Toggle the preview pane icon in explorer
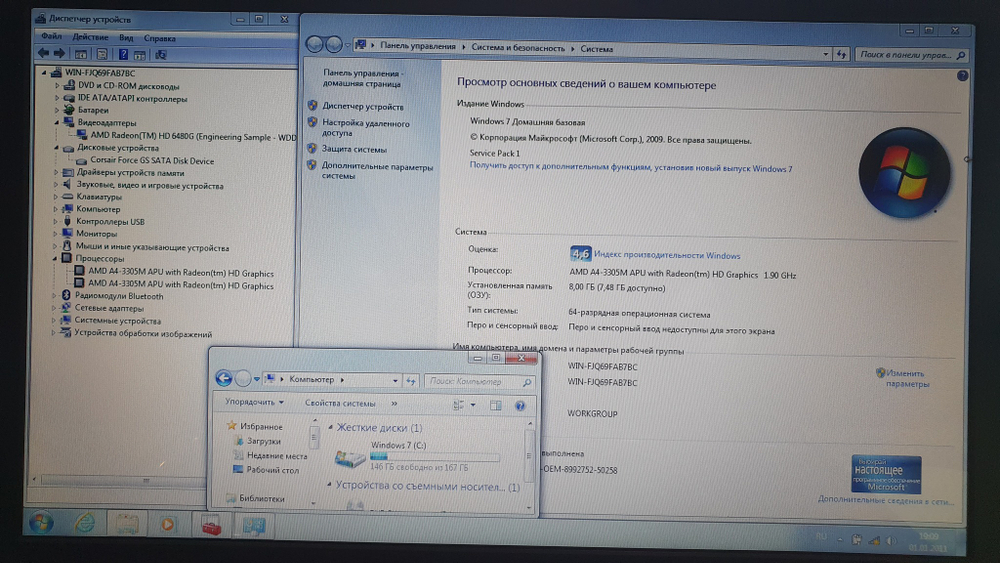The width and height of the screenshot is (1000, 563). (496, 406)
